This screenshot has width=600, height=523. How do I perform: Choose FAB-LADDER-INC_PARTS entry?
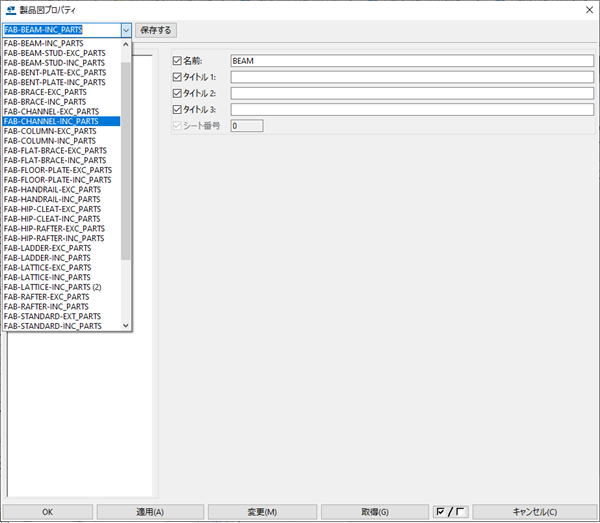coord(62,258)
